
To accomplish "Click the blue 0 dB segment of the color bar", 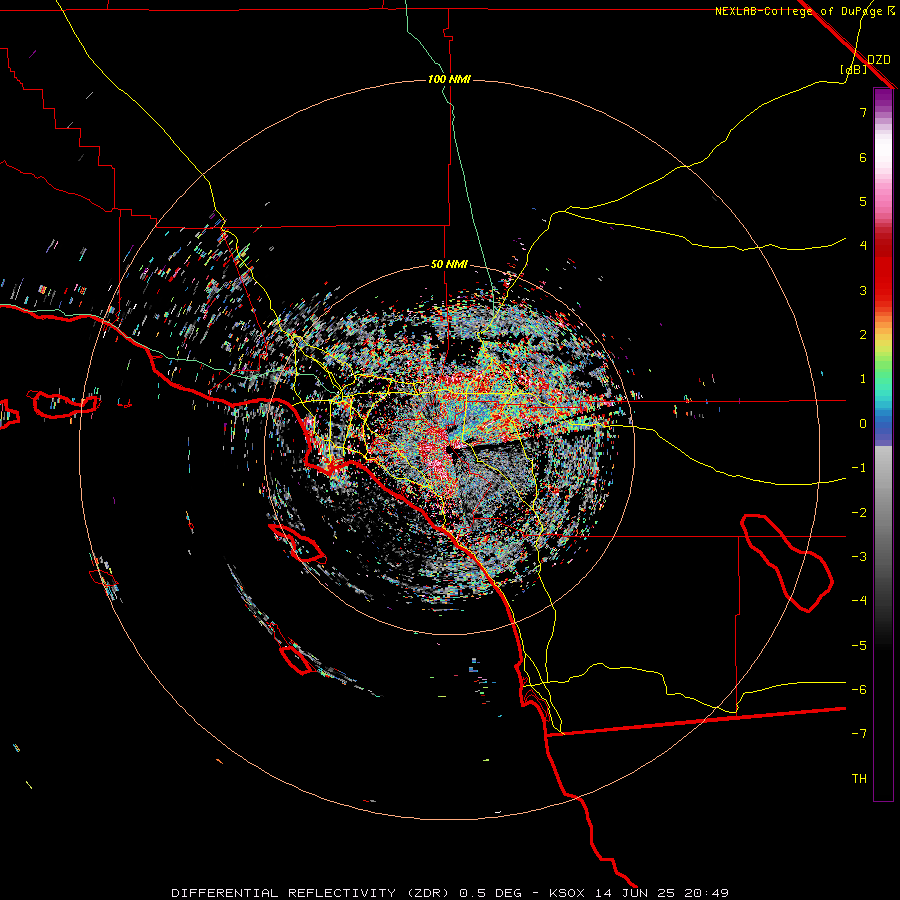I will click(883, 424).
